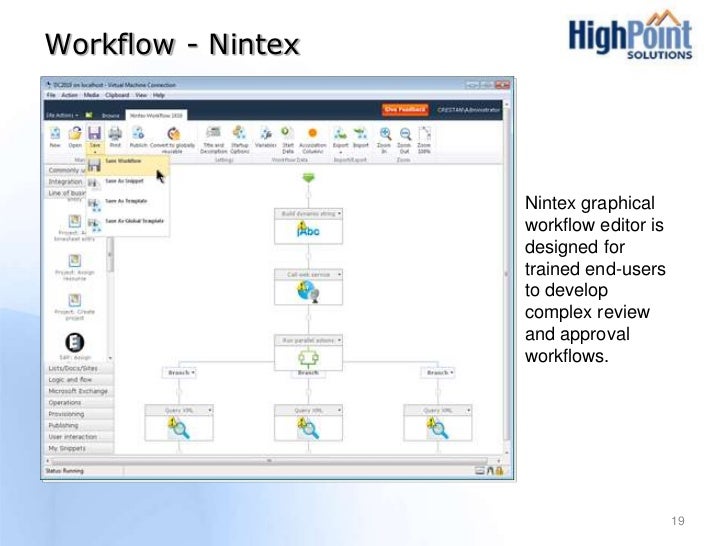
Task: Open the Clipboard menu
Action: pos(117,95)
